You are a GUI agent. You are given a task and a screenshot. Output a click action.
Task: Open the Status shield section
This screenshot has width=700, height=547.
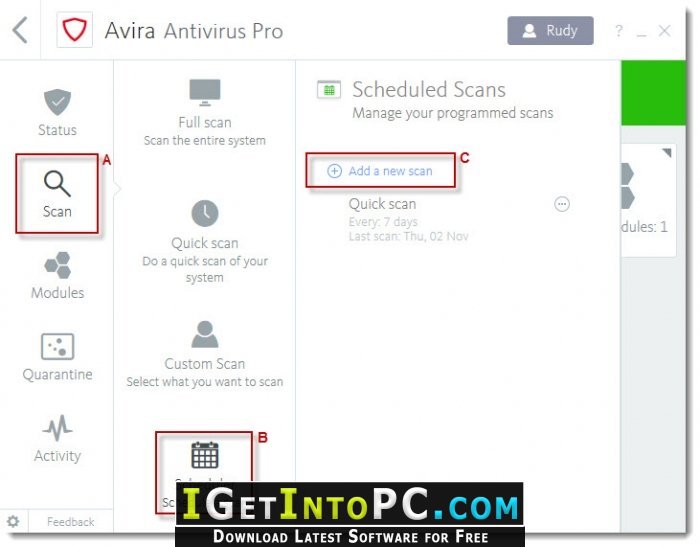[57, 112]
